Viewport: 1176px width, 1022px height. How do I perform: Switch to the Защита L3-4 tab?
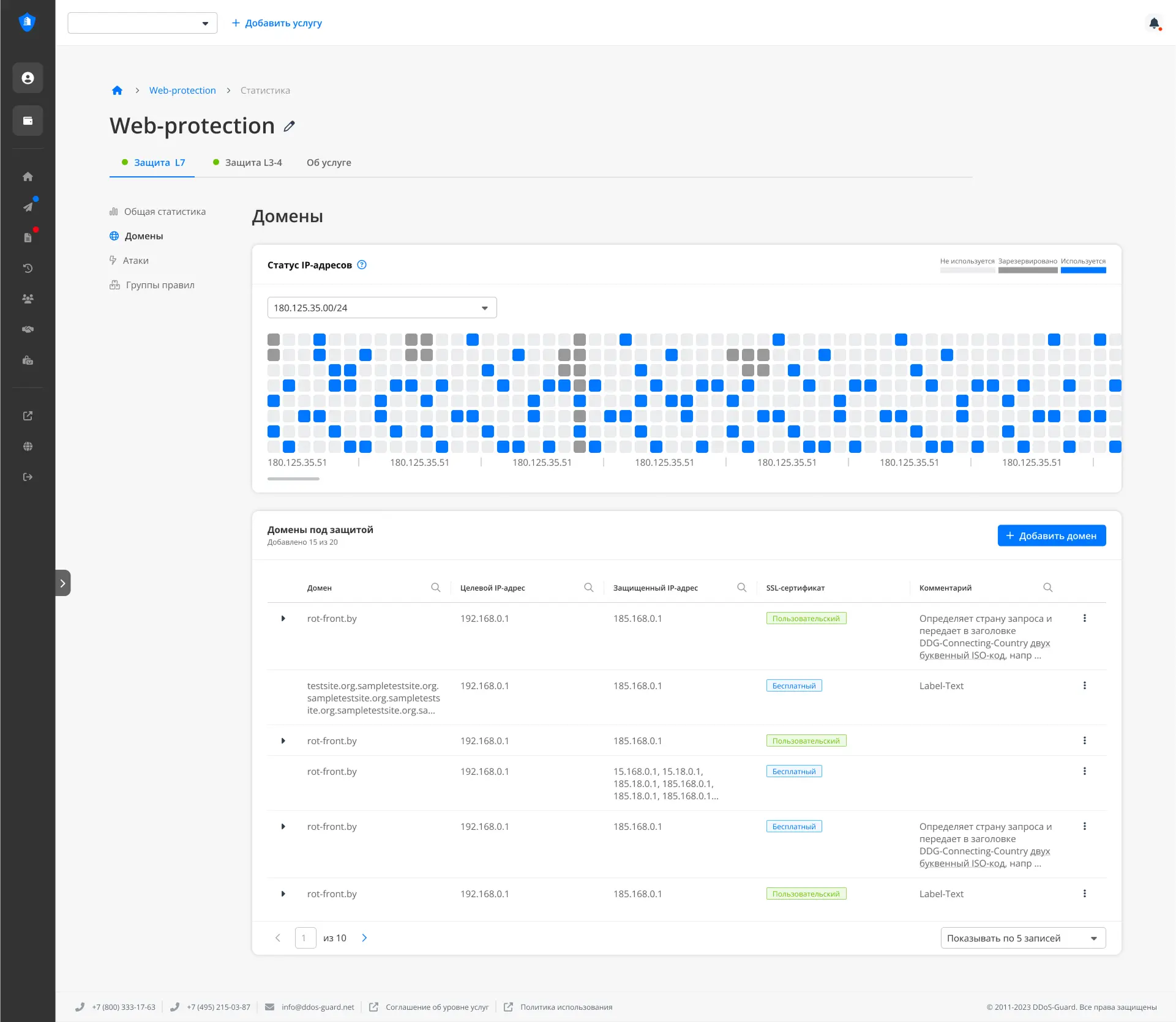pos(247,163)
